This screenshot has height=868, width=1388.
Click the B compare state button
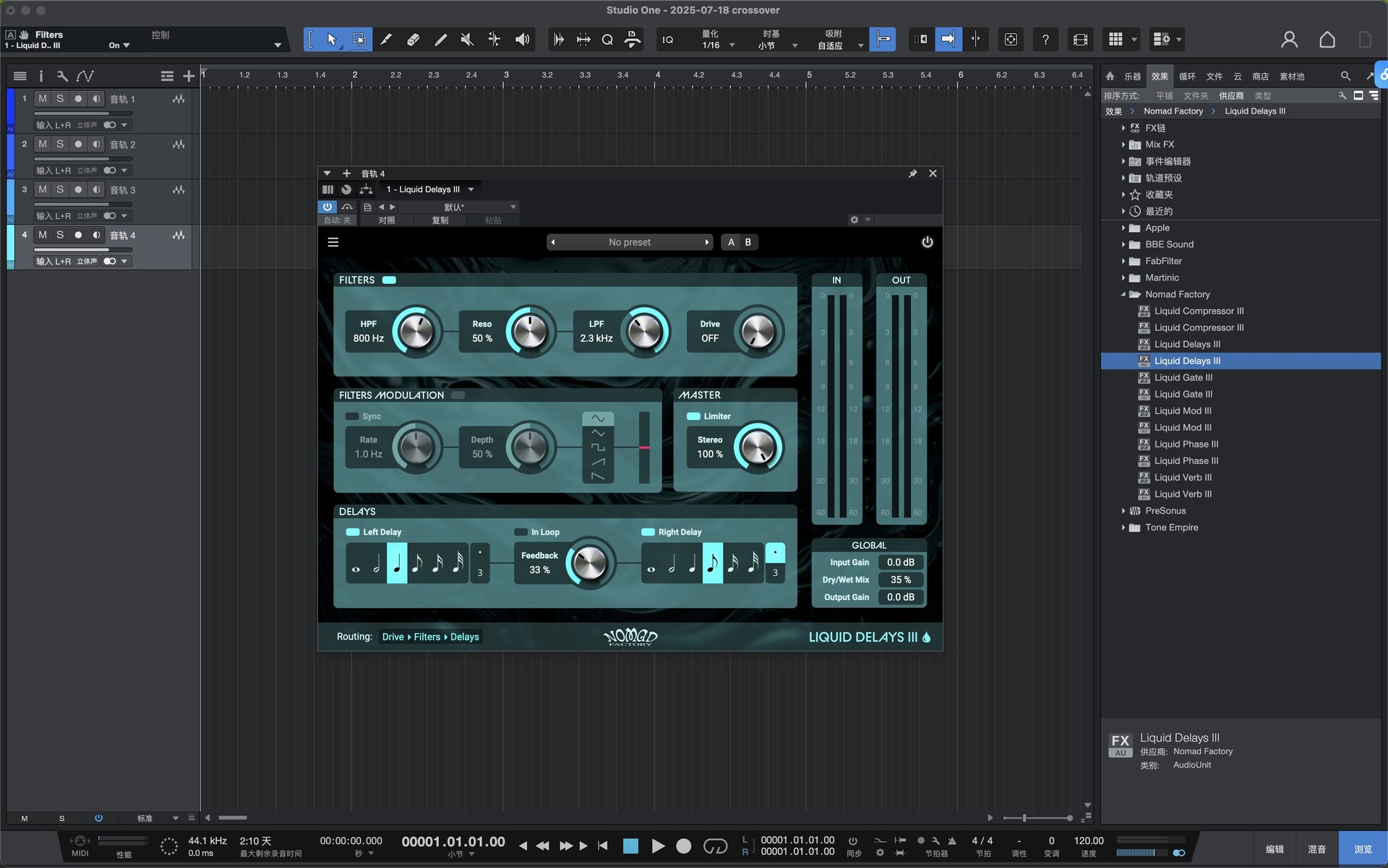point(748,242)
